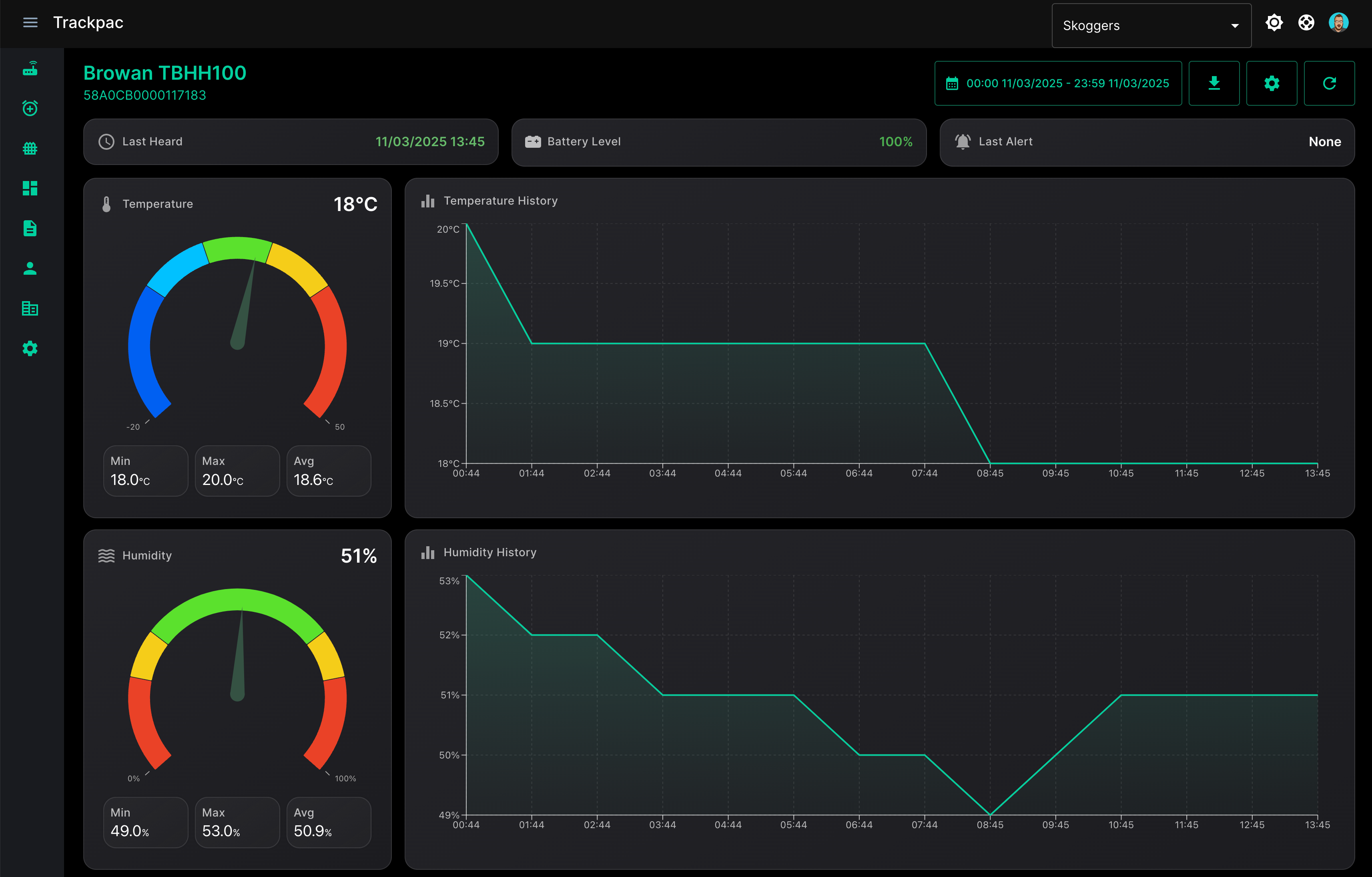1372x877 pixels.
Task: Click the Trackpac app title
Action: click(88, 23)
